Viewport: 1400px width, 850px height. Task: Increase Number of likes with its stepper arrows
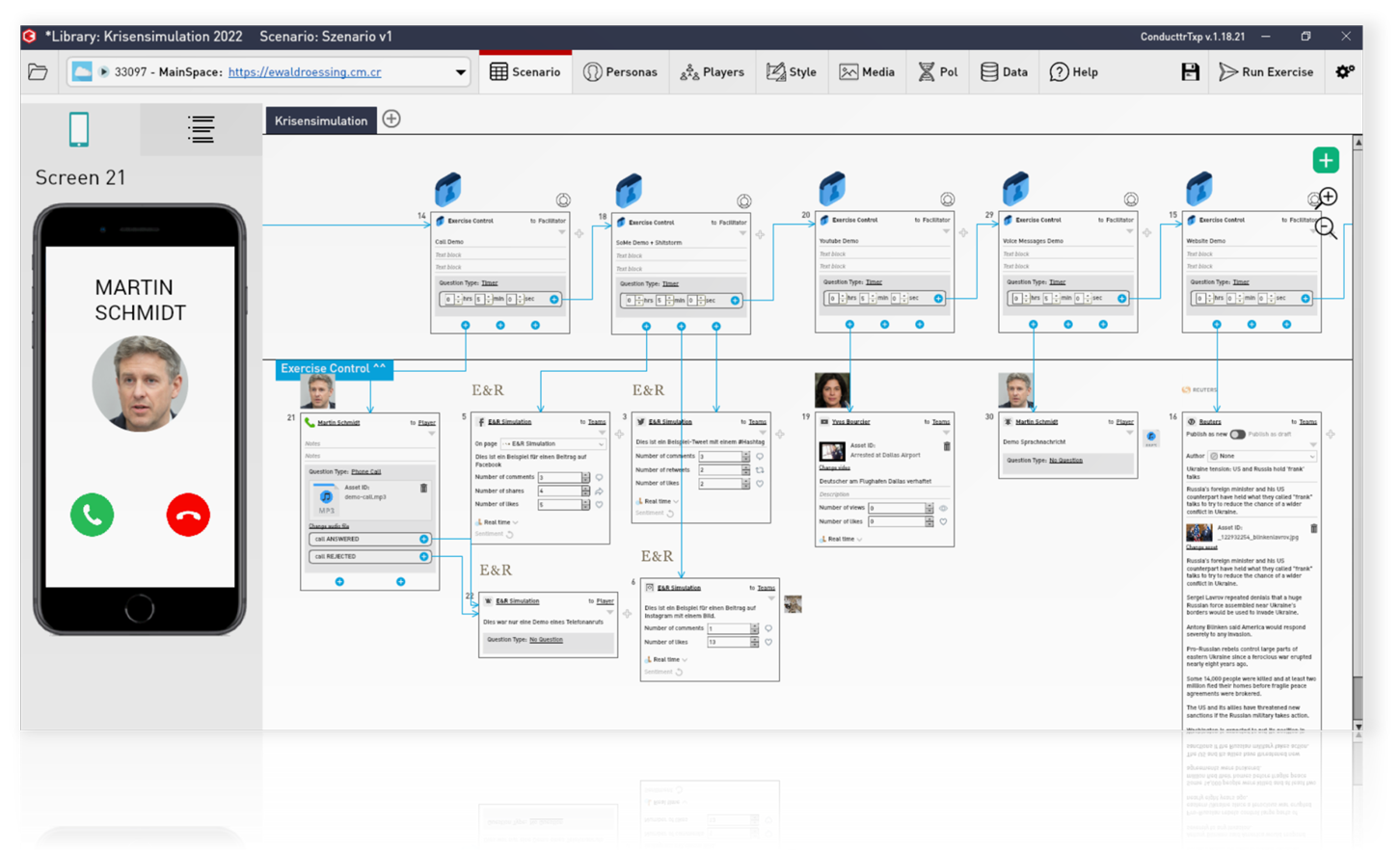[x=747, y=483]
